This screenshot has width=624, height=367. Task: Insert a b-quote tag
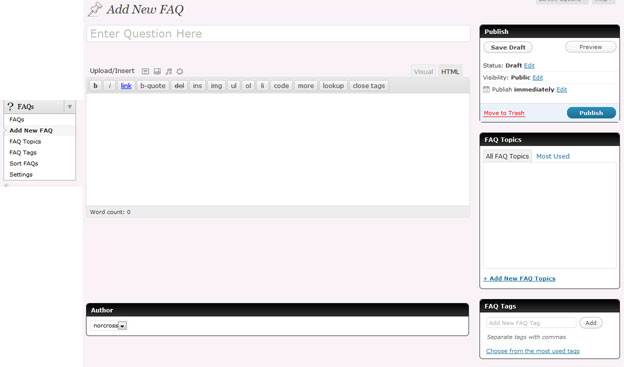[x=153, y=86]
